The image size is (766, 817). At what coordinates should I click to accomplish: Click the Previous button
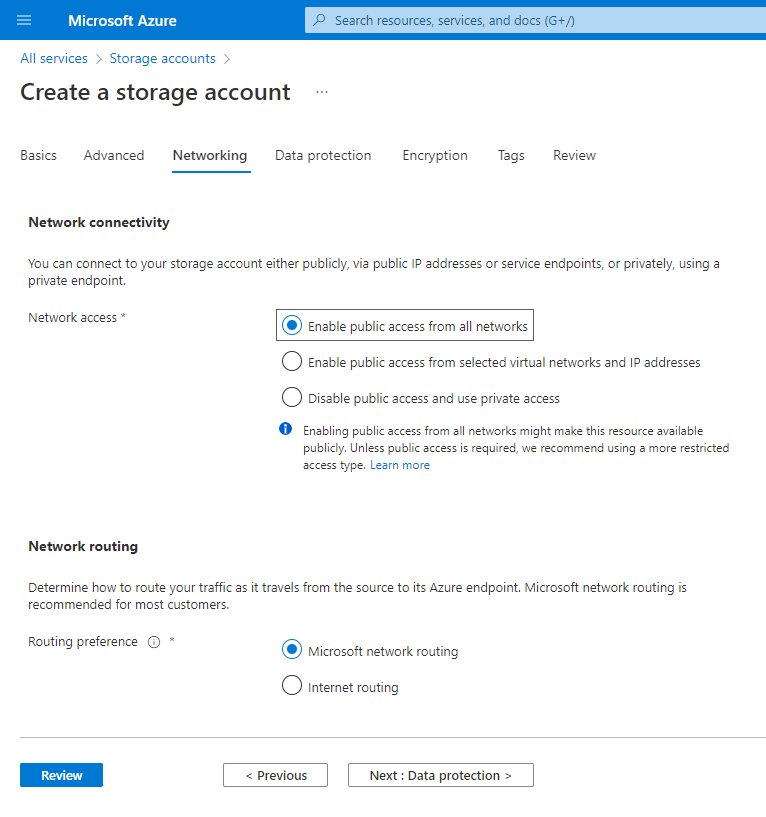point(276,775)
